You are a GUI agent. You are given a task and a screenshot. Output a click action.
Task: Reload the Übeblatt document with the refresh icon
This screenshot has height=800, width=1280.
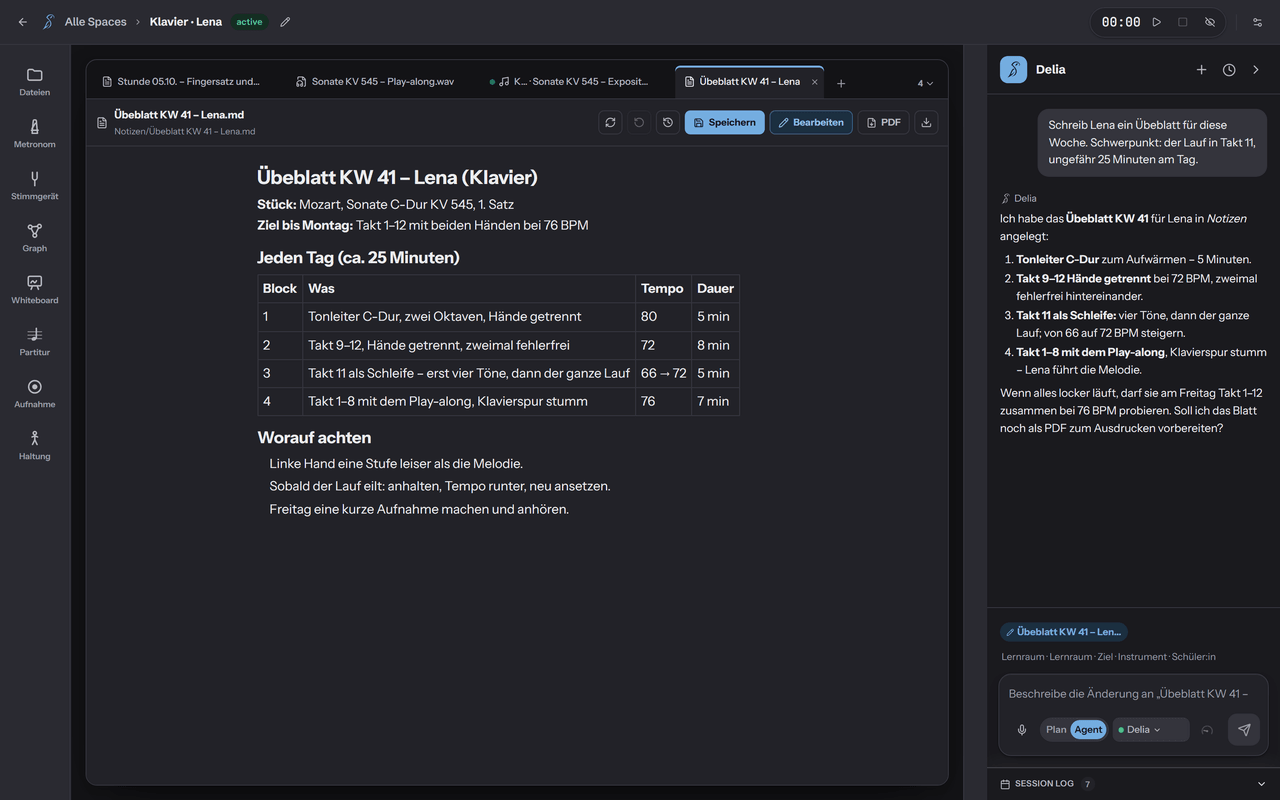pyautogui.click(x=610, y=123)
